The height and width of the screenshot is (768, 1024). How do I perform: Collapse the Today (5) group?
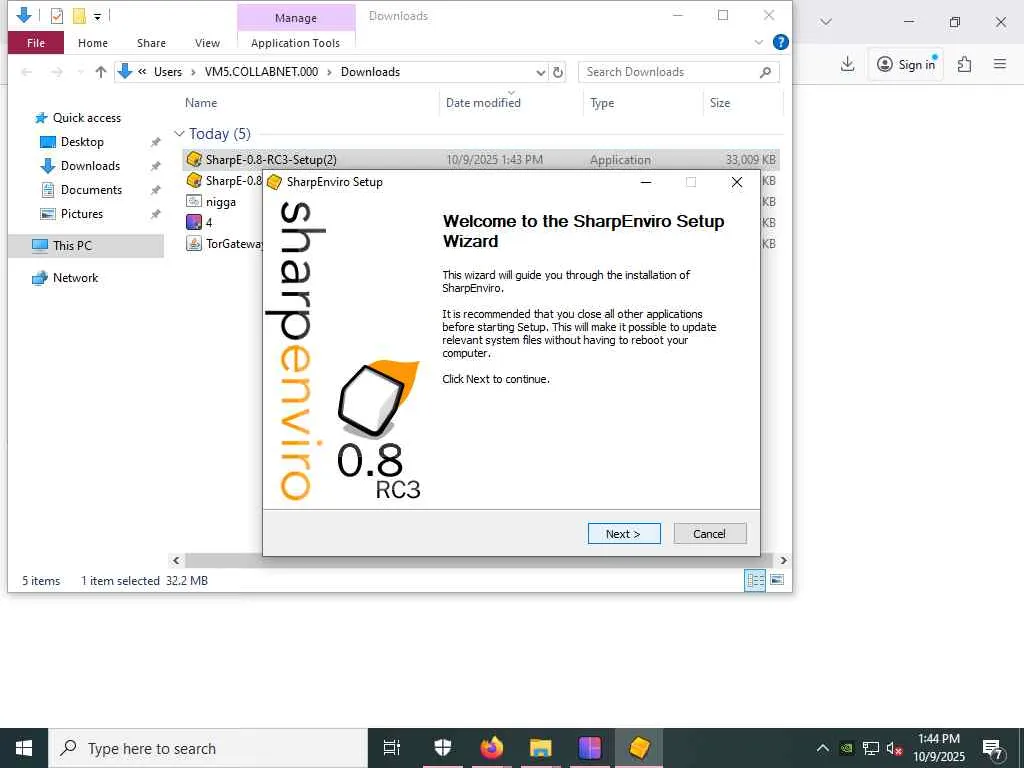click(x=179, y=134)
